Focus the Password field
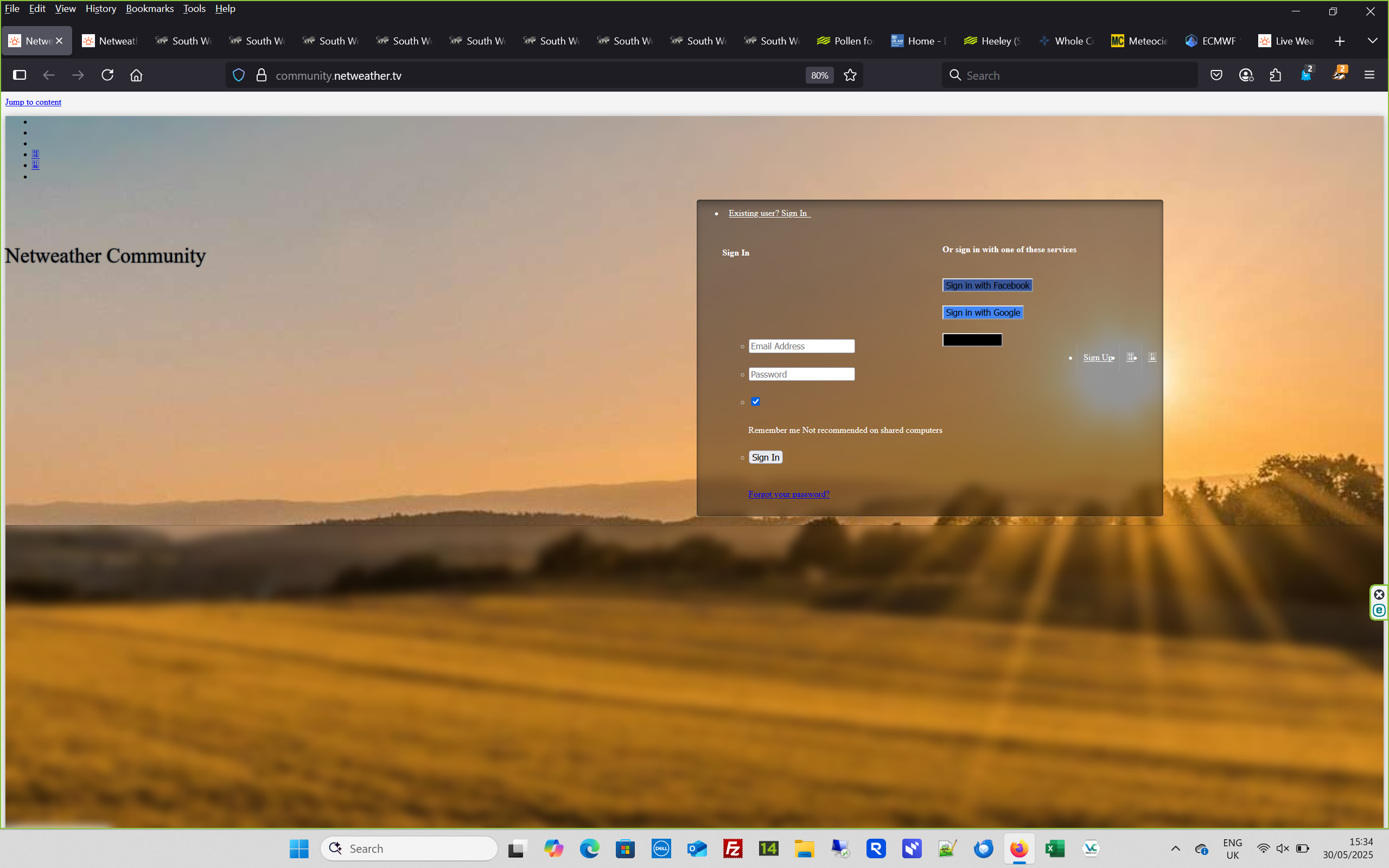Screen dimensions: 1389x868 (x=801, y=374)
